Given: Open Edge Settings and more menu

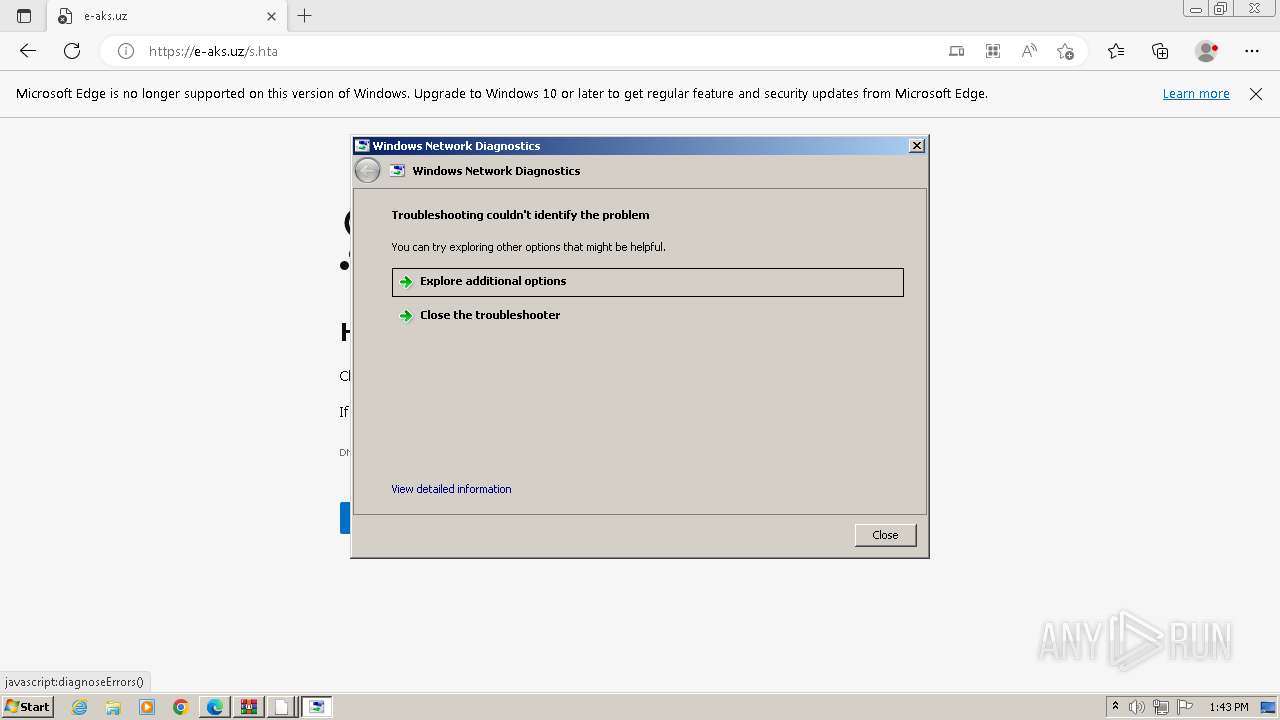Looking at the screenshot, I should (1252, 51).
